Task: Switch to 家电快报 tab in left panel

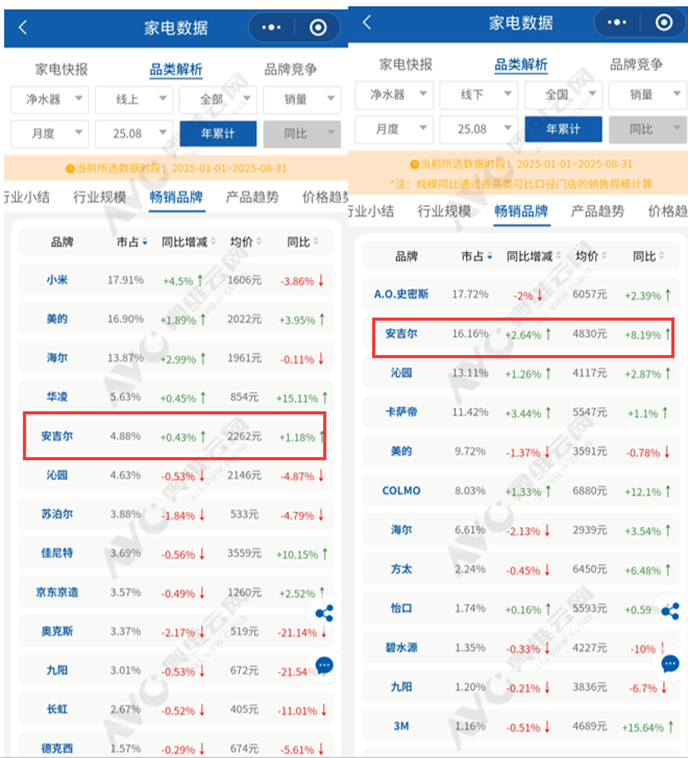Action: point(62,70)
